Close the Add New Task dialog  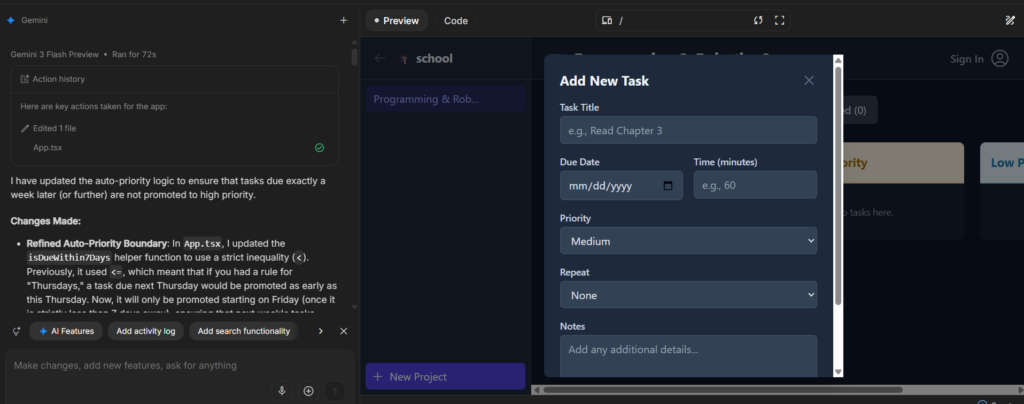pyautogui.click(x=809, y=80)
